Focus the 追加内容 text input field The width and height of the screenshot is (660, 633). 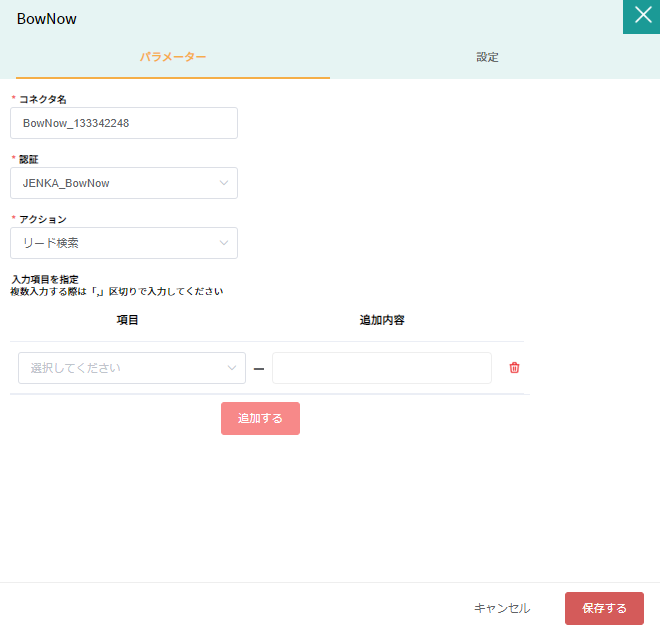click(382, 368)
